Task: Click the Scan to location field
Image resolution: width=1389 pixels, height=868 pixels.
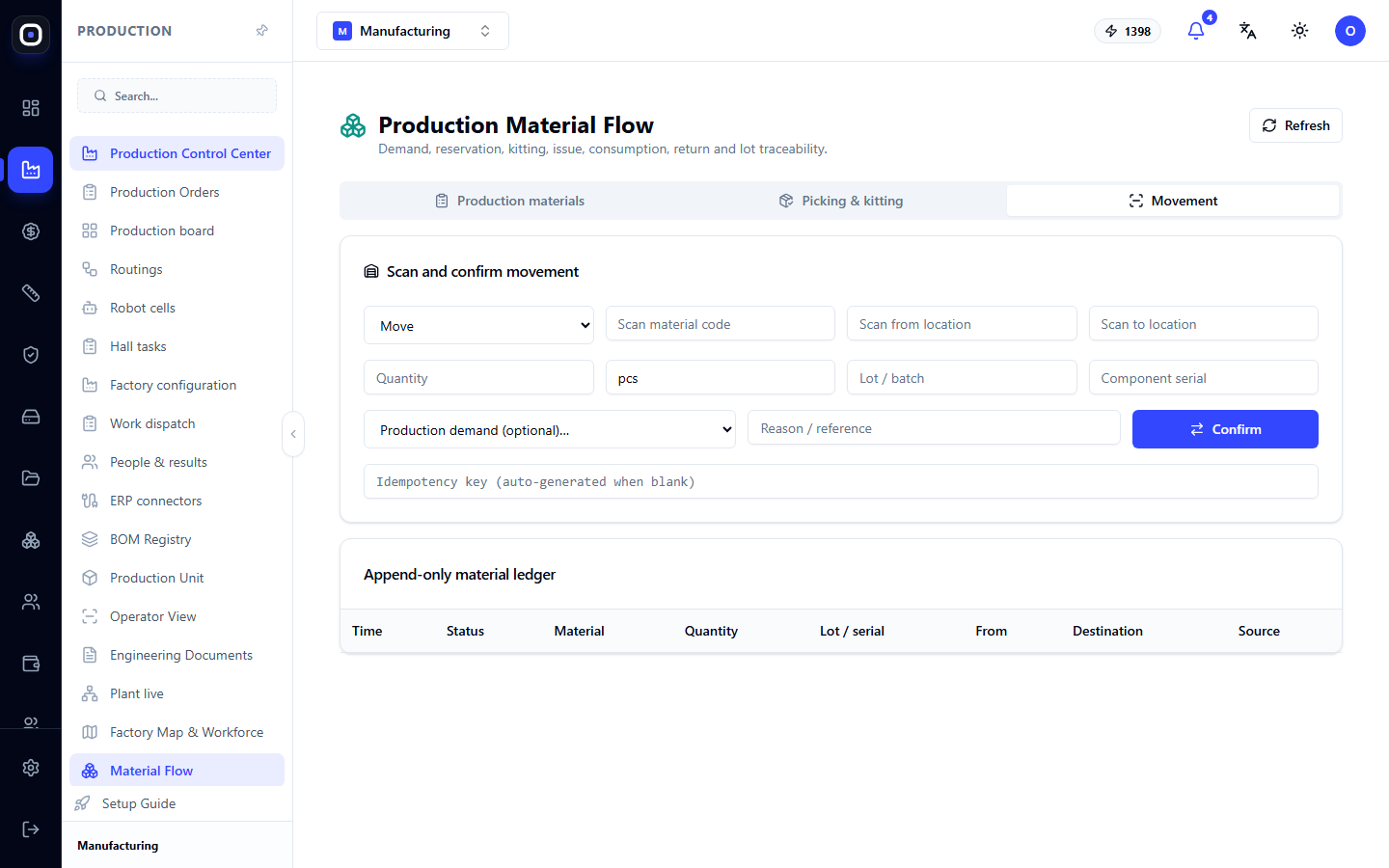Action: click(x=1204, y=324)
